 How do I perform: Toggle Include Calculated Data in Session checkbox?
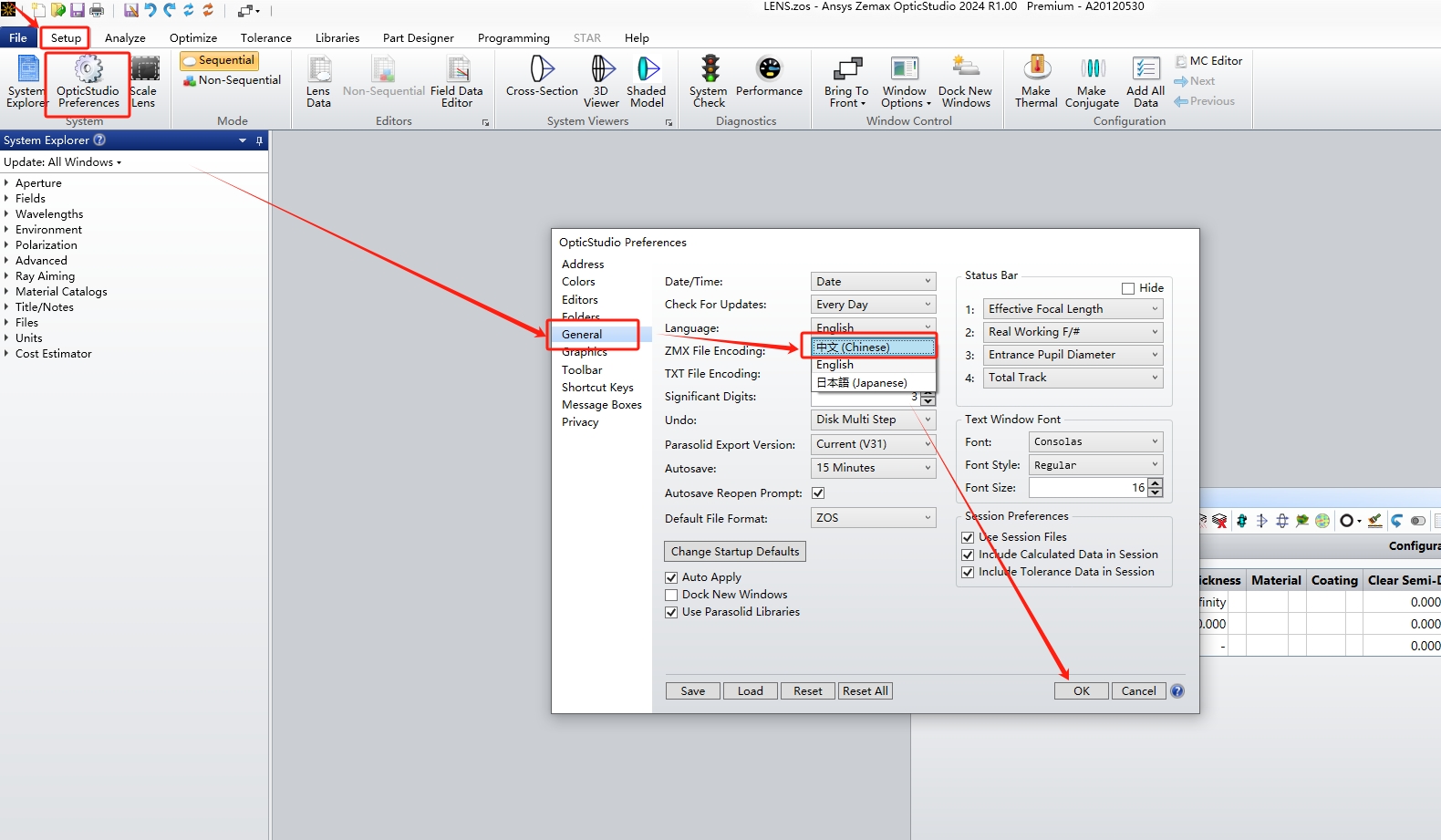[x=968, y=555]
